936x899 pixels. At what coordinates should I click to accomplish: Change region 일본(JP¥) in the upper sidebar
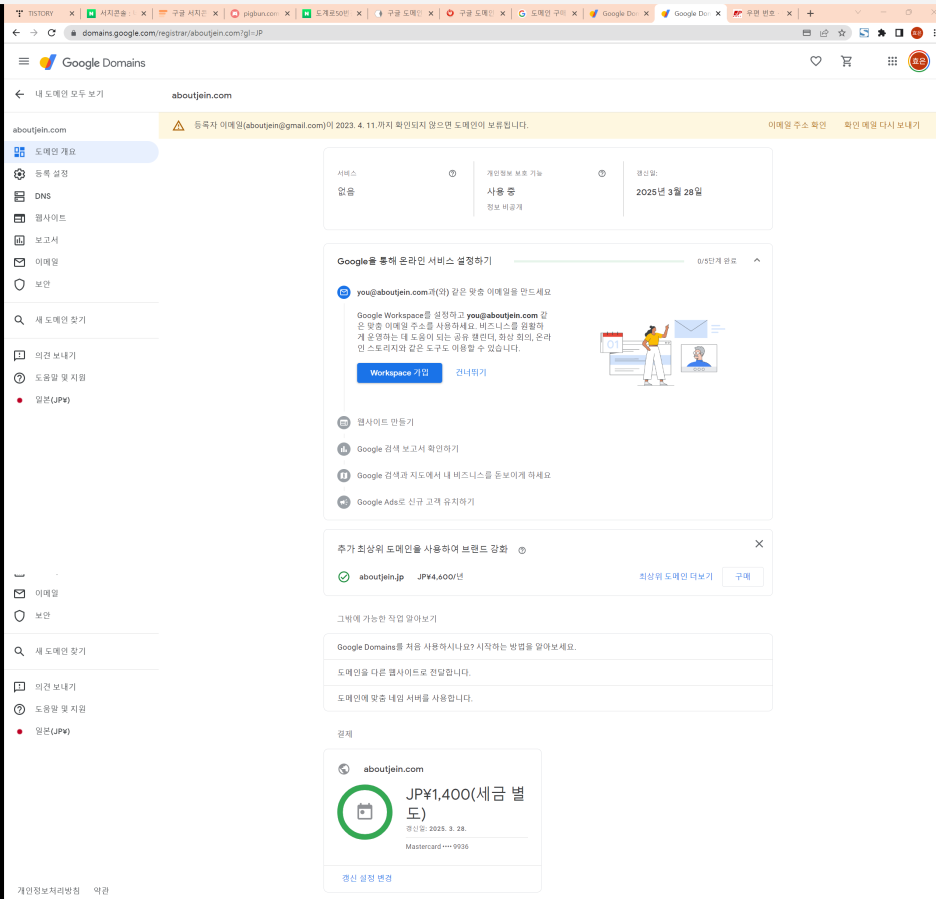click(x=81, y=400)
